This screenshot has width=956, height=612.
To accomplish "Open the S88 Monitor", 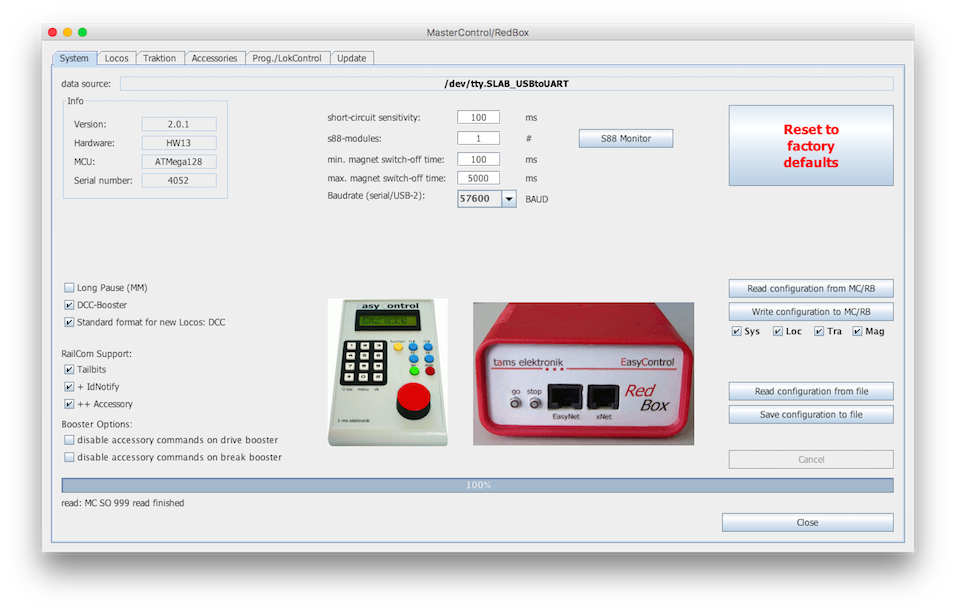I will click(625, 138).
